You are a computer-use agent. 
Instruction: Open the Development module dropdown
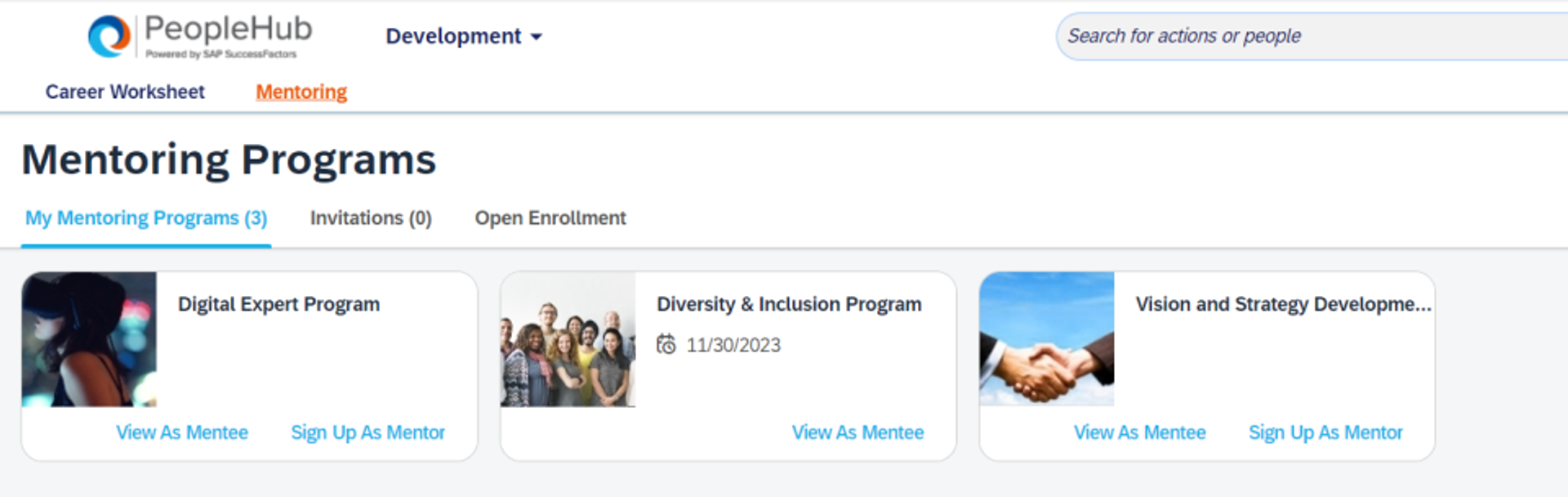(454, 36)
